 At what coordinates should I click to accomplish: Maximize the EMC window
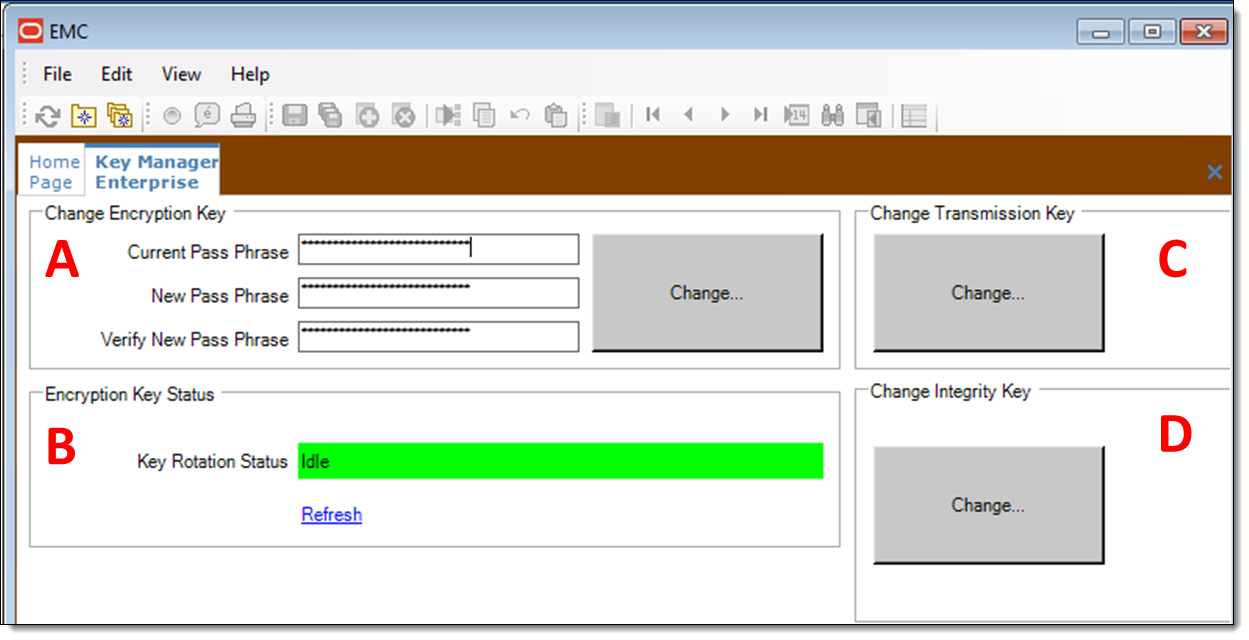[1152, 32]
